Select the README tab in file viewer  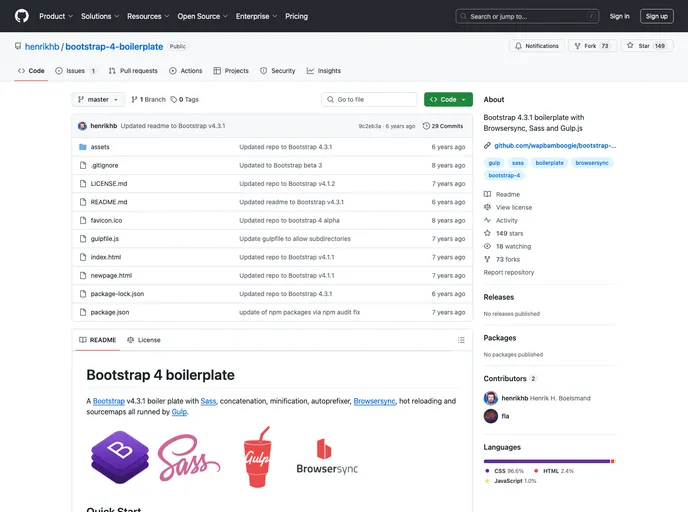[x=98, y=340]
